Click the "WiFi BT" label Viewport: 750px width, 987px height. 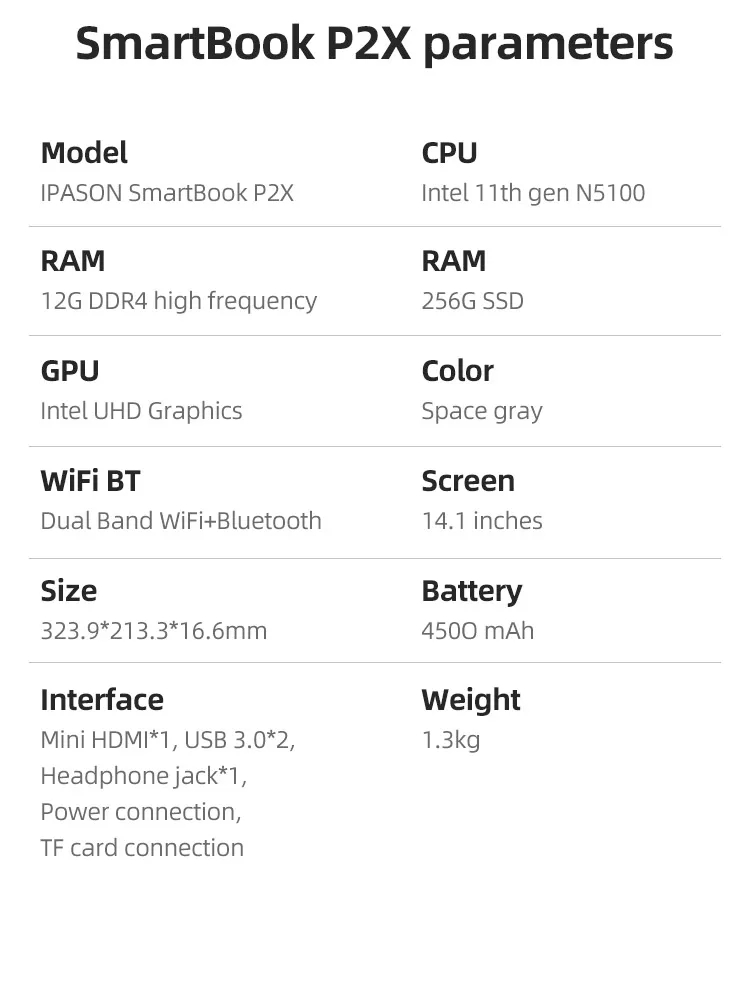[x=90, y=481]
